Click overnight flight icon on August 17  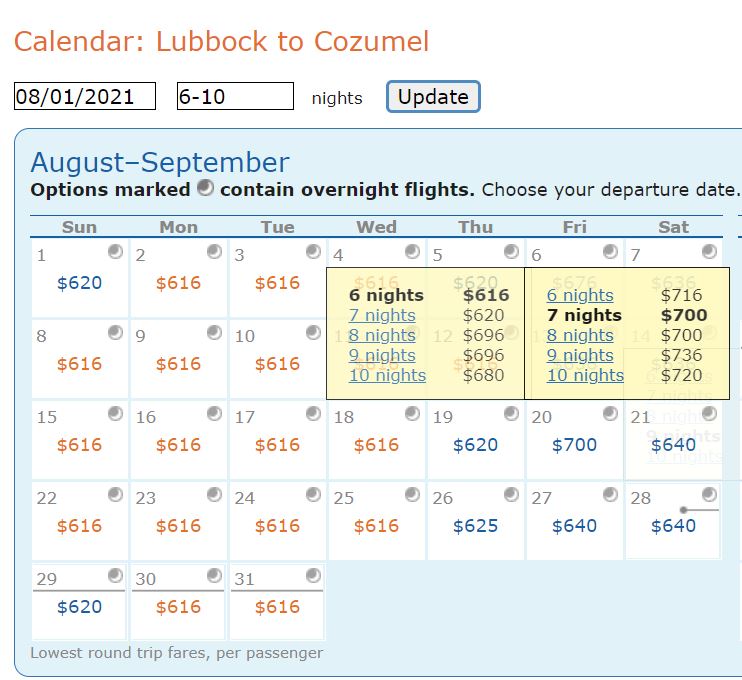[x=313, y=413]
